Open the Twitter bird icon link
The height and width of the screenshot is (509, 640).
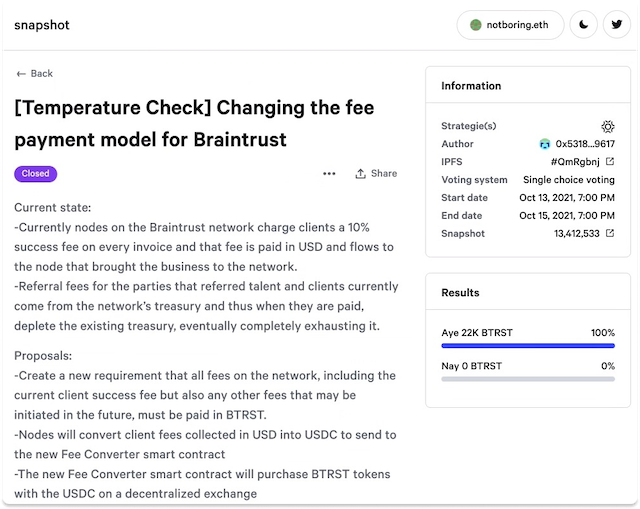coord(617,25)
